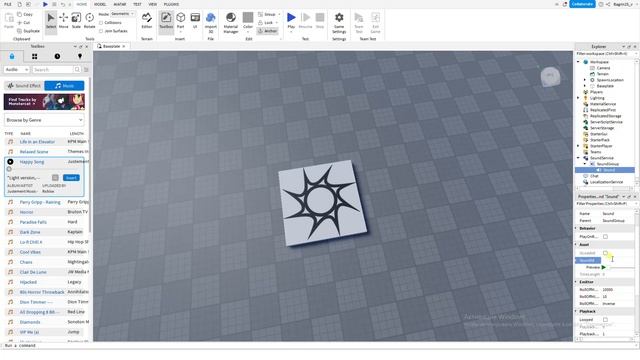Collapse the SoundService tree node
The image size is (640, 360).
(578, 158)
